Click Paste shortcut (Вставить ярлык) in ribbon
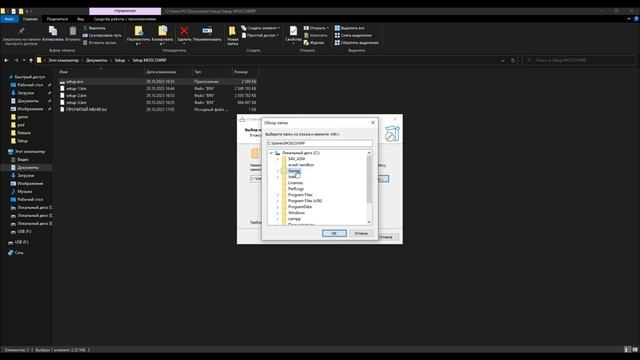The width and height of the screenshot is (640, 360). tap(100, 42)
